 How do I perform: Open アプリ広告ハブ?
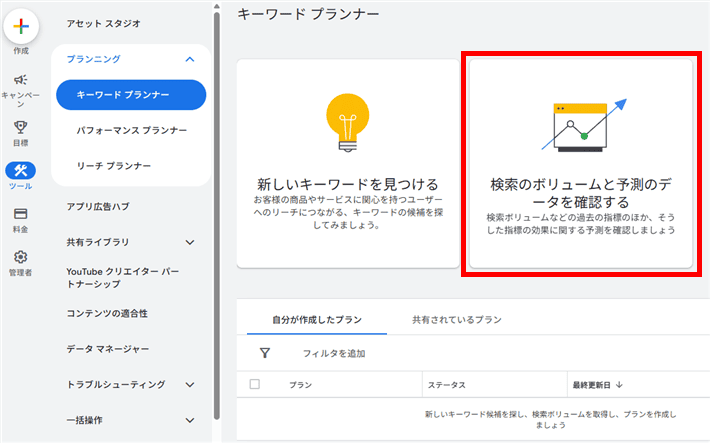[98, 207]
